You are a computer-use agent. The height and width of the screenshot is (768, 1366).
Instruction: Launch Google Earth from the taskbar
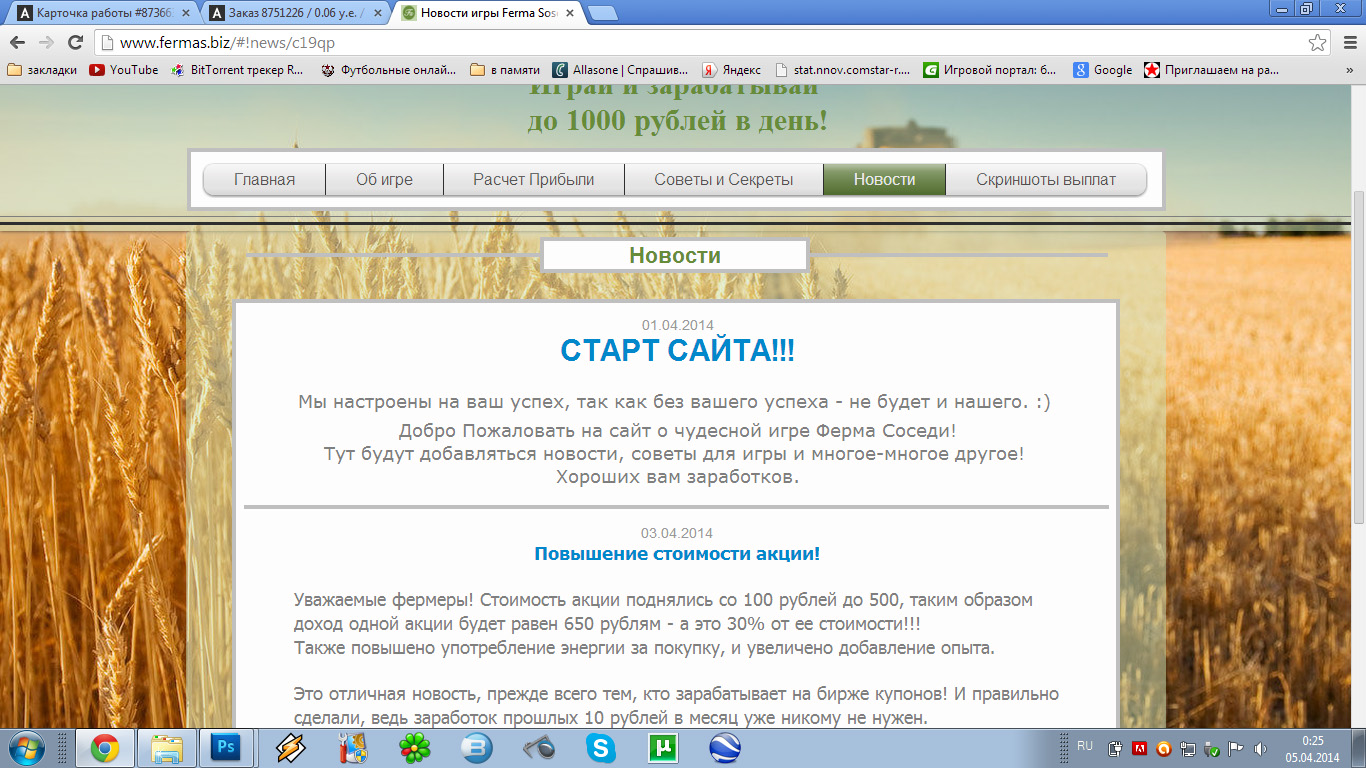pos(725,748)
